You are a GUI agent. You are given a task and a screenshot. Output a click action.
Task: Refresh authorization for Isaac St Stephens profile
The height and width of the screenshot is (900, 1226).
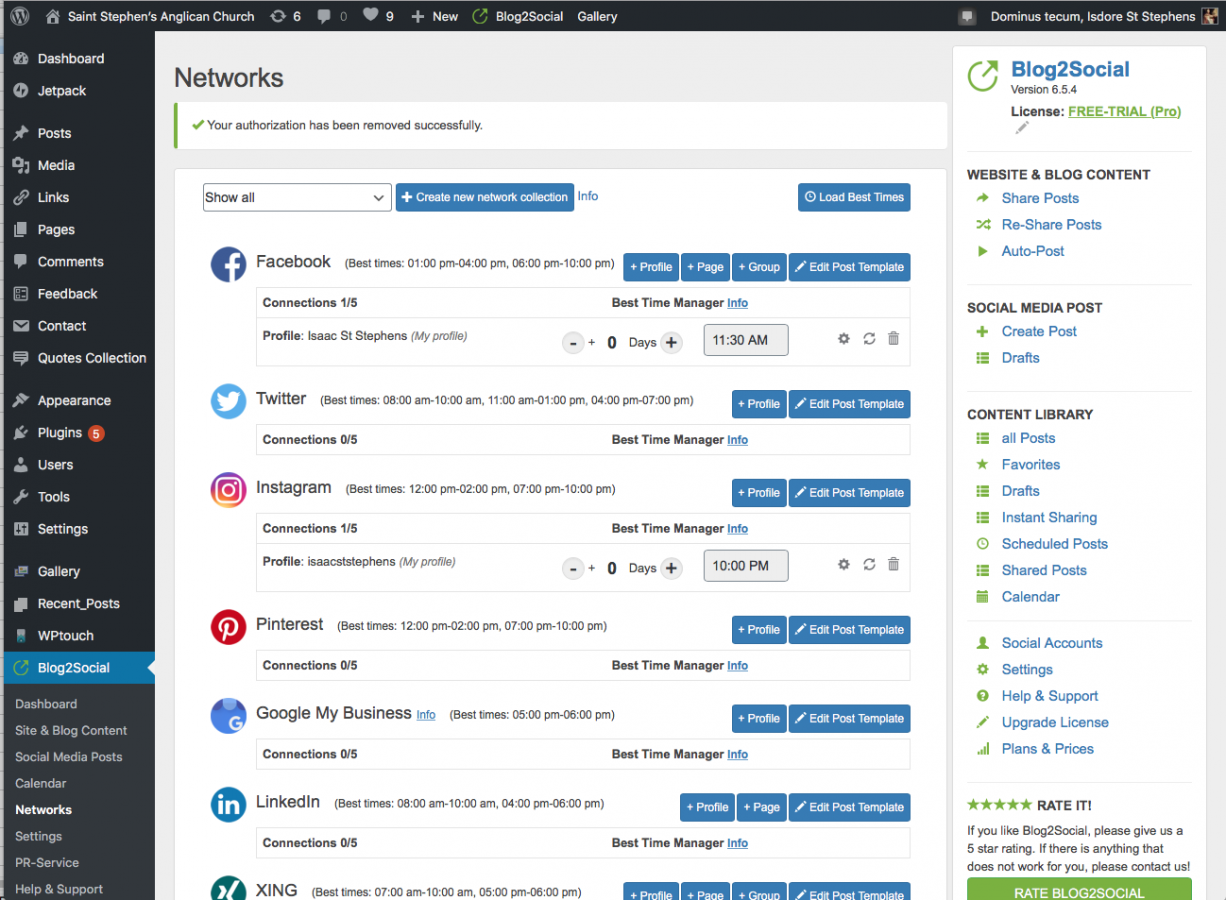coord(869,339)
